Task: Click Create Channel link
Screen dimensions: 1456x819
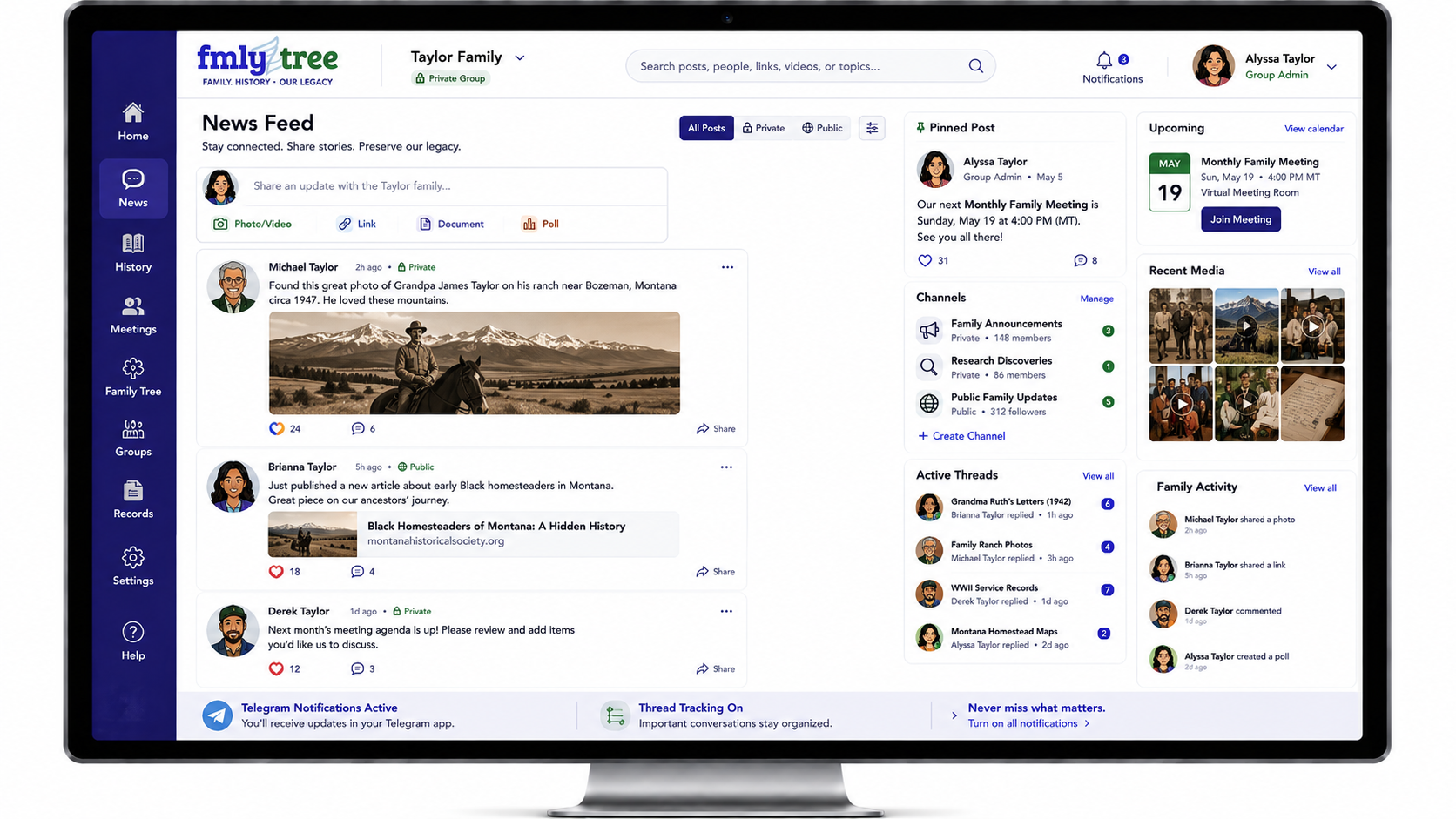Action: (961, 436)
